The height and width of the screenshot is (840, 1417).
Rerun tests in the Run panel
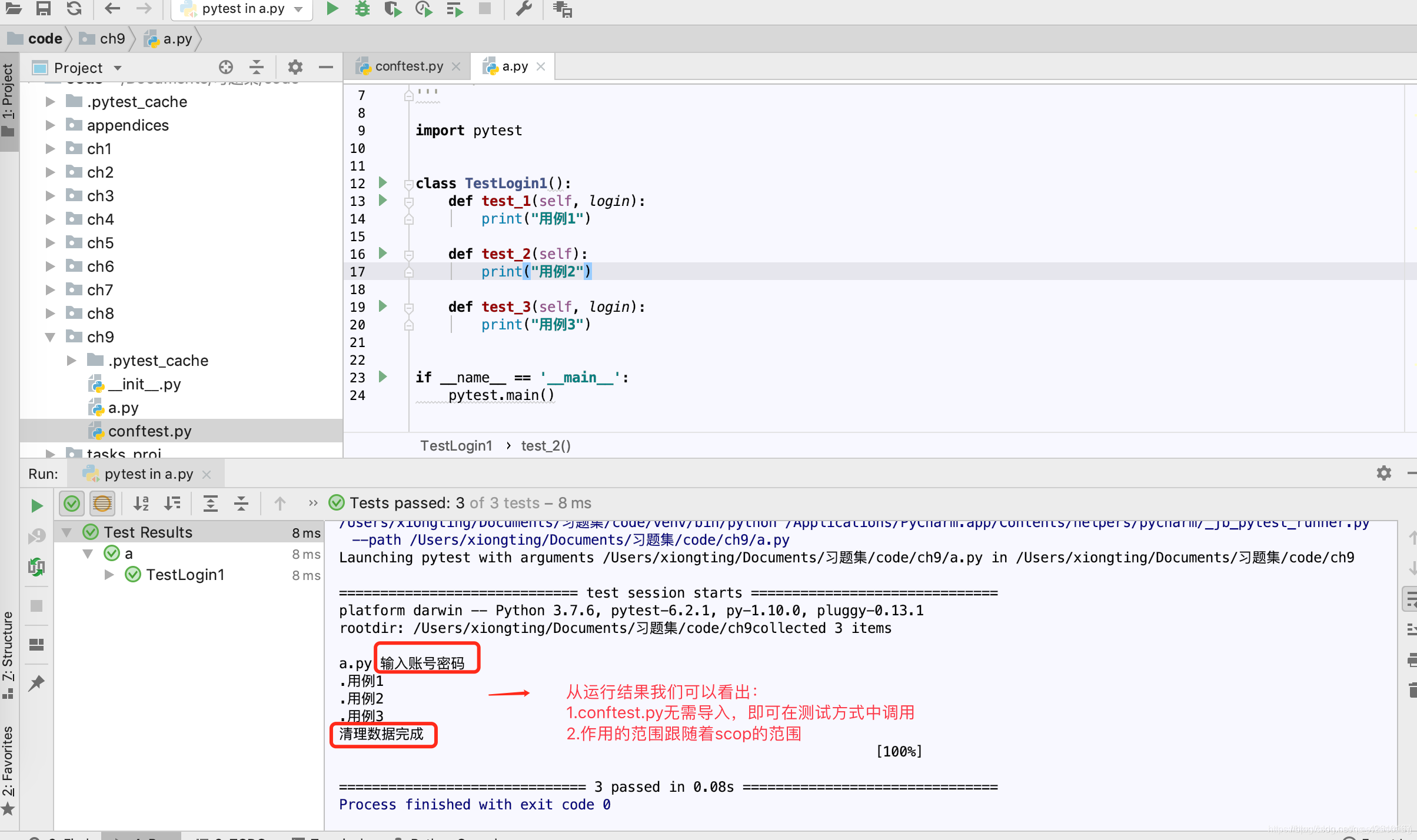(36, 505)
